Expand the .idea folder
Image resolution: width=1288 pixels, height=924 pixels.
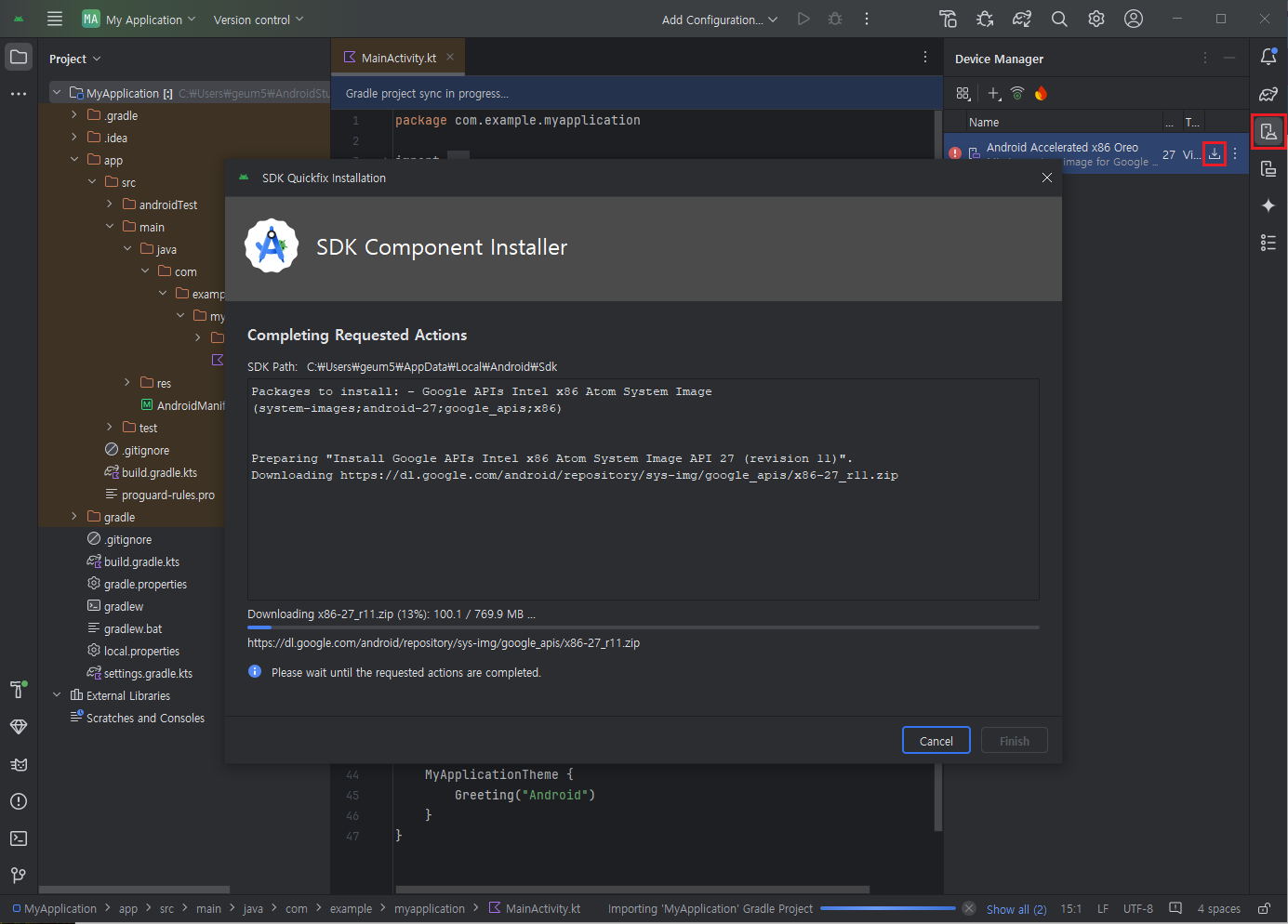74,138
